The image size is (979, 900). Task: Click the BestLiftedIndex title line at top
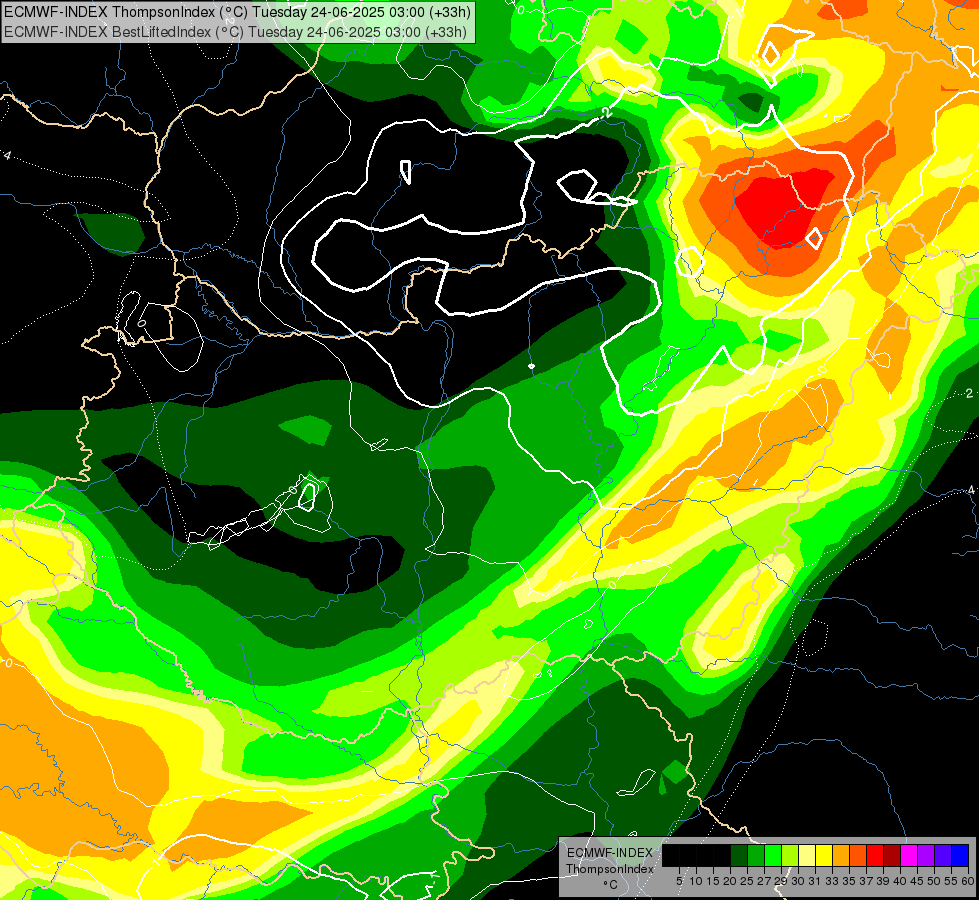(x=235, y=31)
